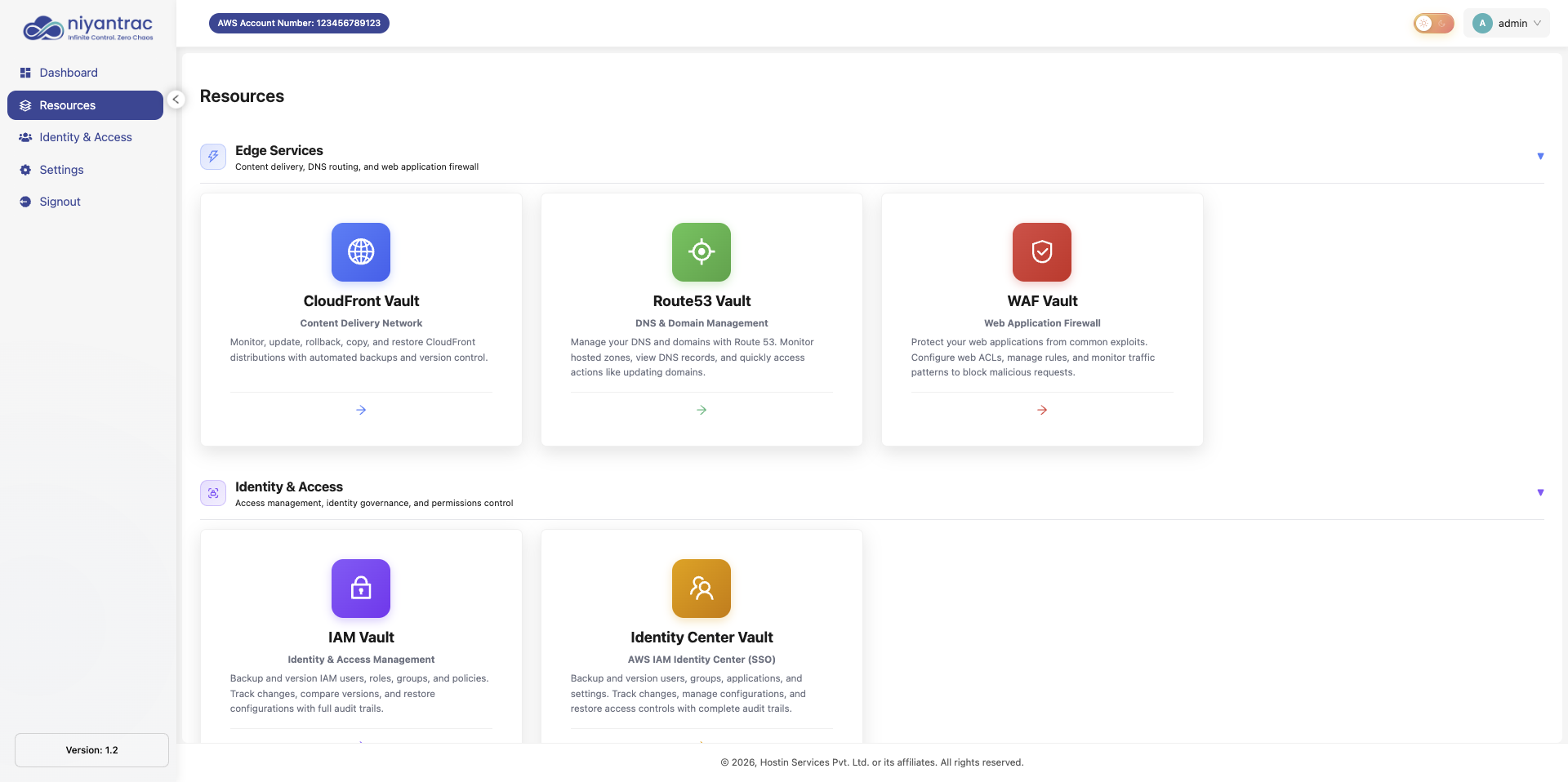The width and height of the screenshot is (1568, 782).
Task: Click 'Web Application Firewall' subtitle
Action: [1042, 323]
